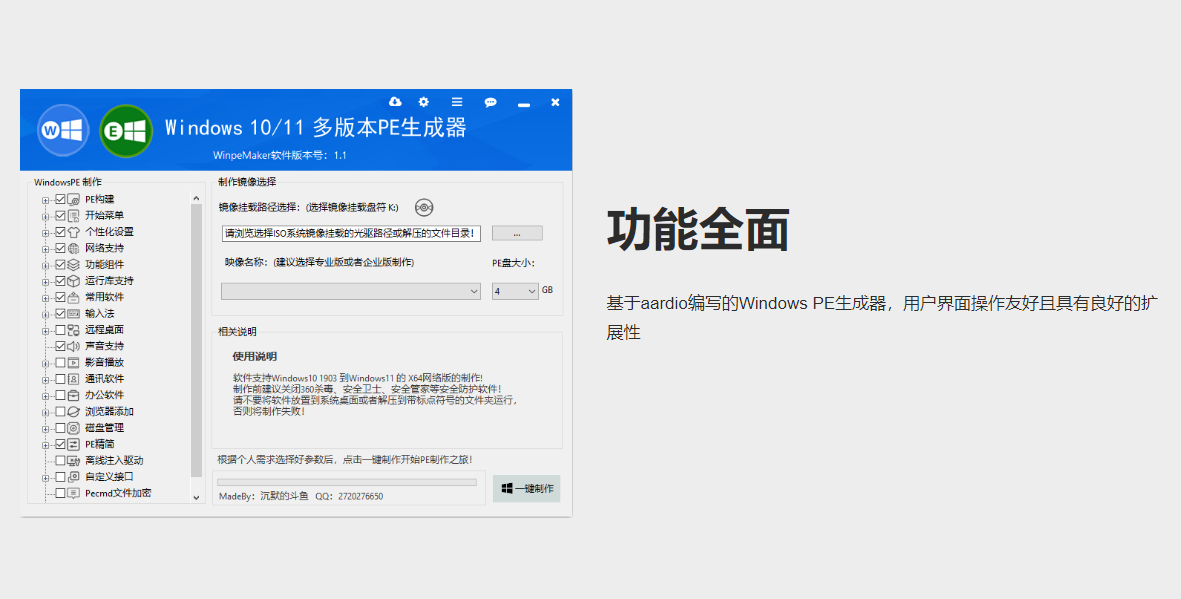Viewport: 1181px width, 599px height.
Task: Click the contact icon for 通讯软件
Action: tap(74, 379)
